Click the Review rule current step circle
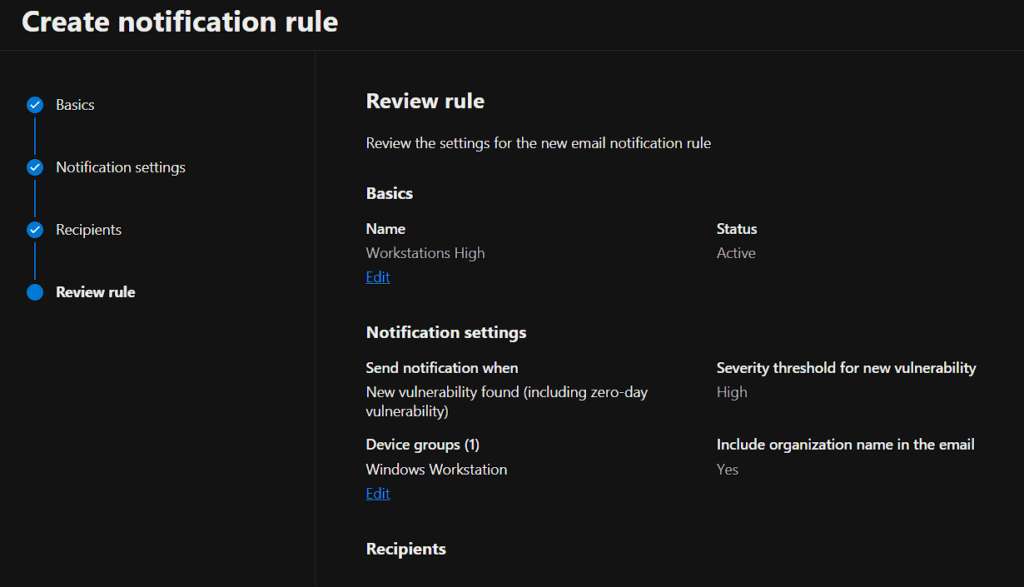 (x=35, y=292)
